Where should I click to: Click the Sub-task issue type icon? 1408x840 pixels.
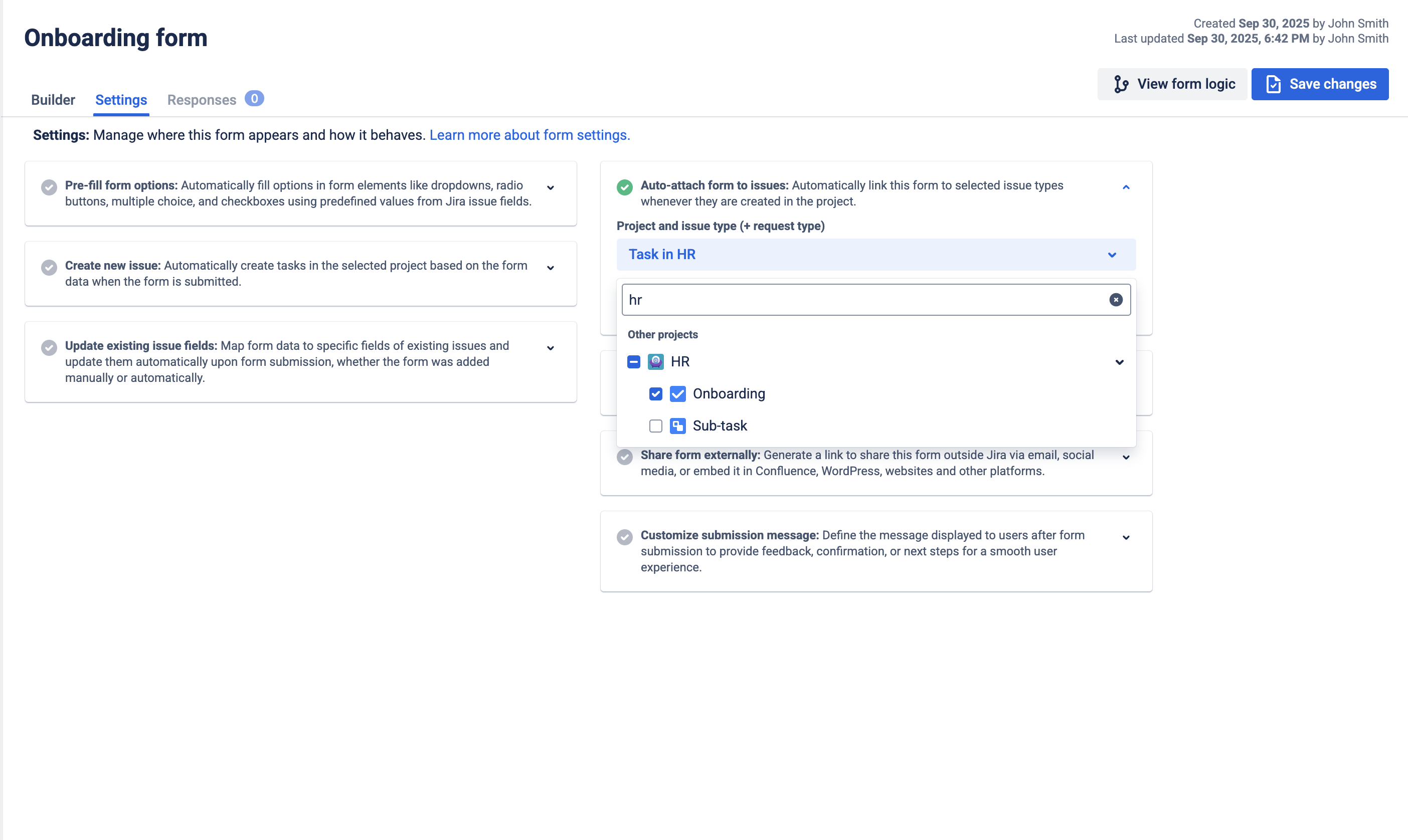pyautogui.click(x=677, y=426)
